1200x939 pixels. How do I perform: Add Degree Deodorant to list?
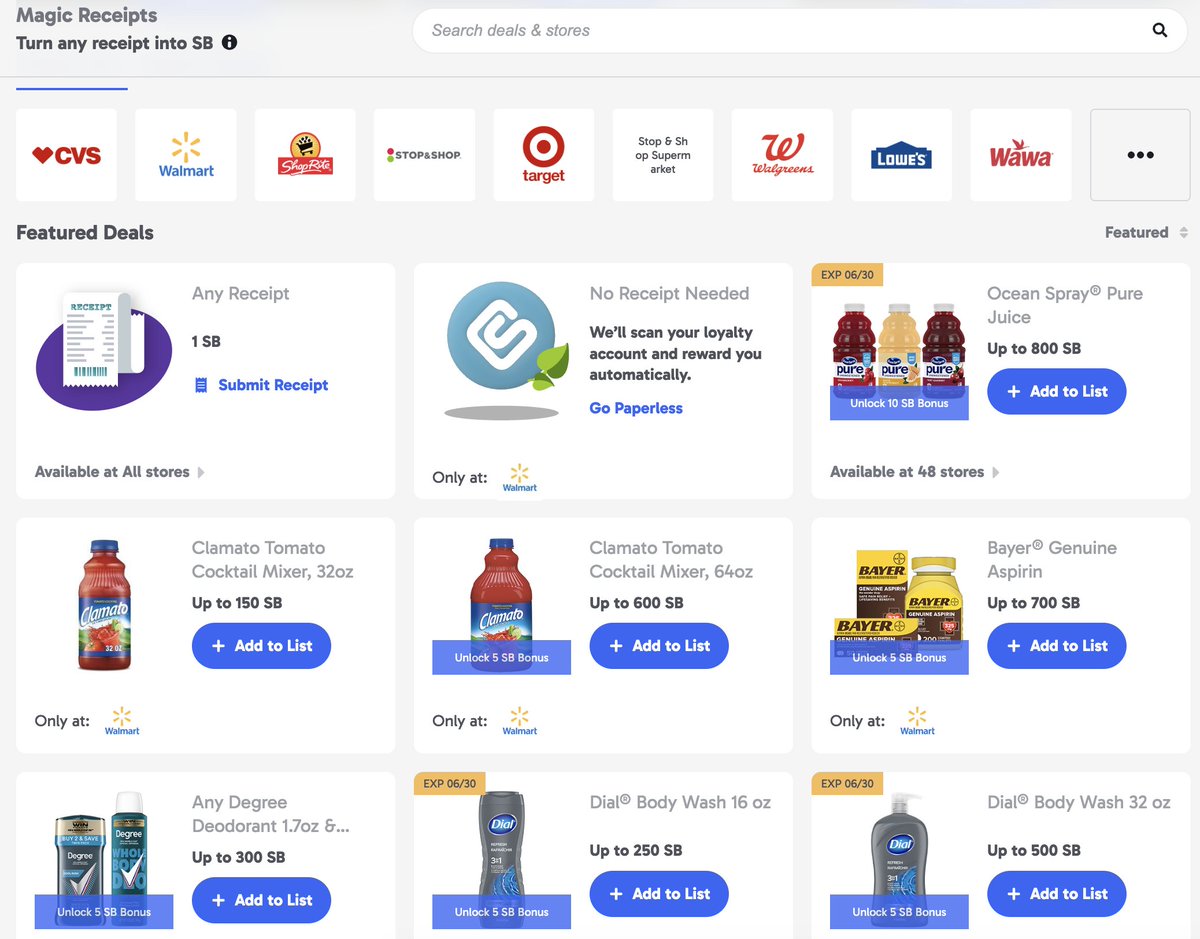click(261, 900)
